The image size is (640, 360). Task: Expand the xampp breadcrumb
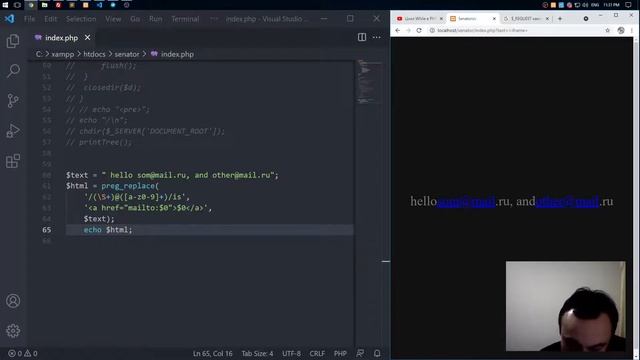click(x=63, y=54)
